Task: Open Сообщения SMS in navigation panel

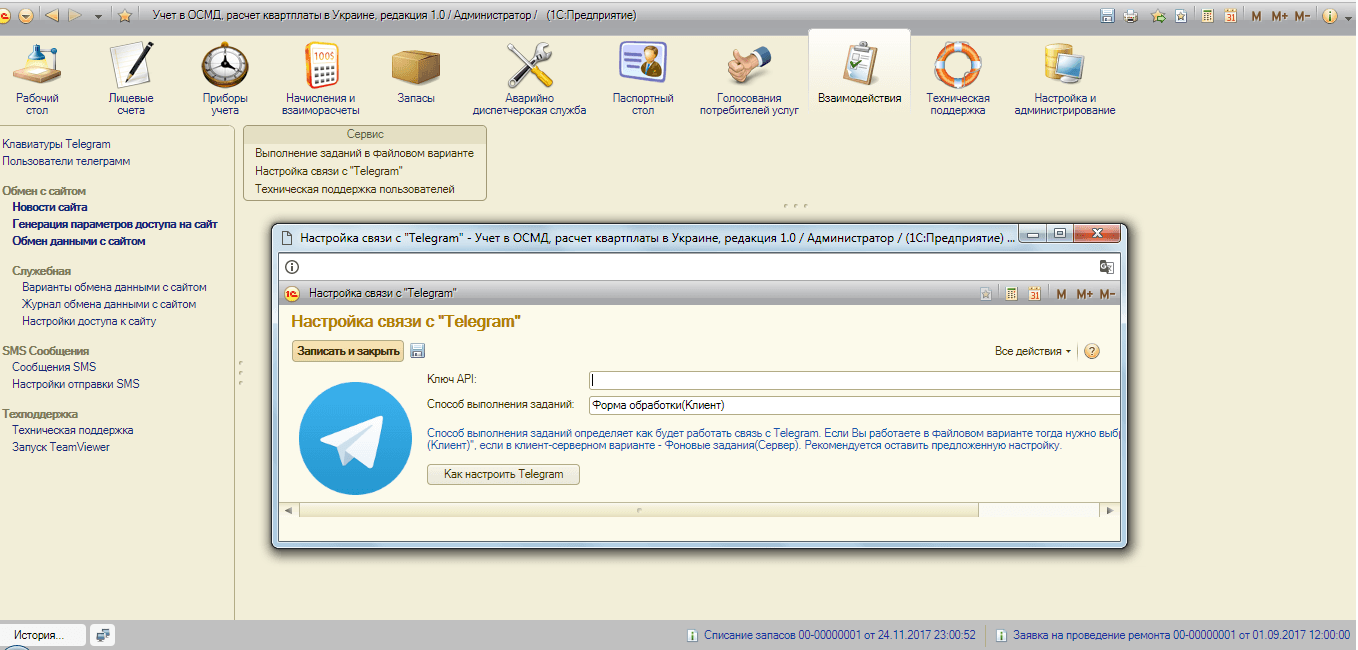Action: [54, 367]
